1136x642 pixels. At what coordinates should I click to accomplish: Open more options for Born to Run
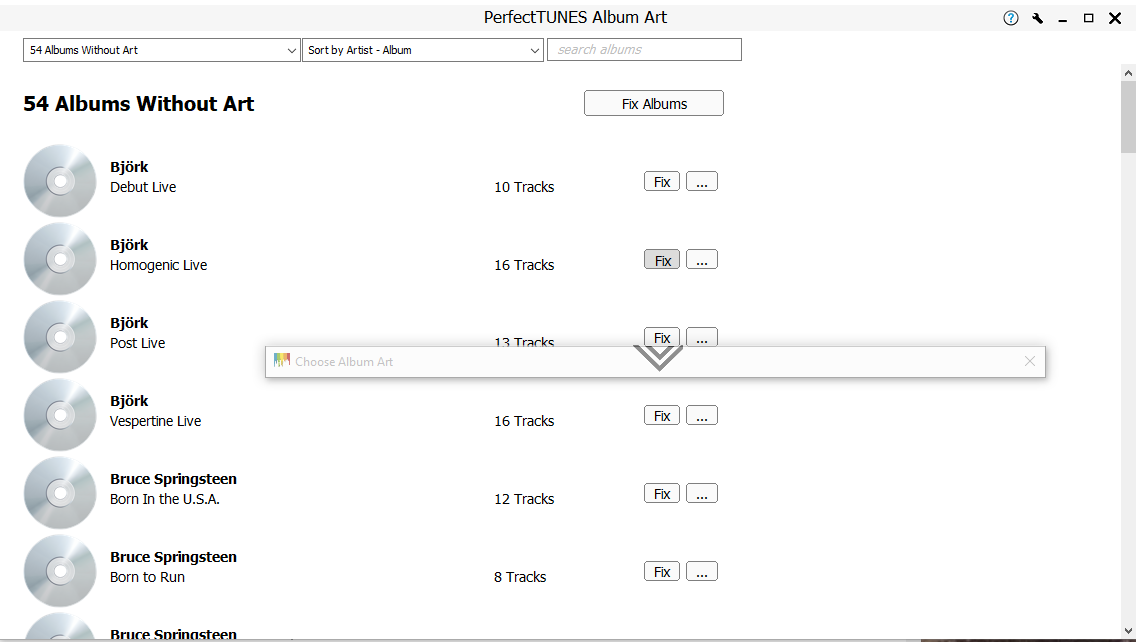point(701,572)
